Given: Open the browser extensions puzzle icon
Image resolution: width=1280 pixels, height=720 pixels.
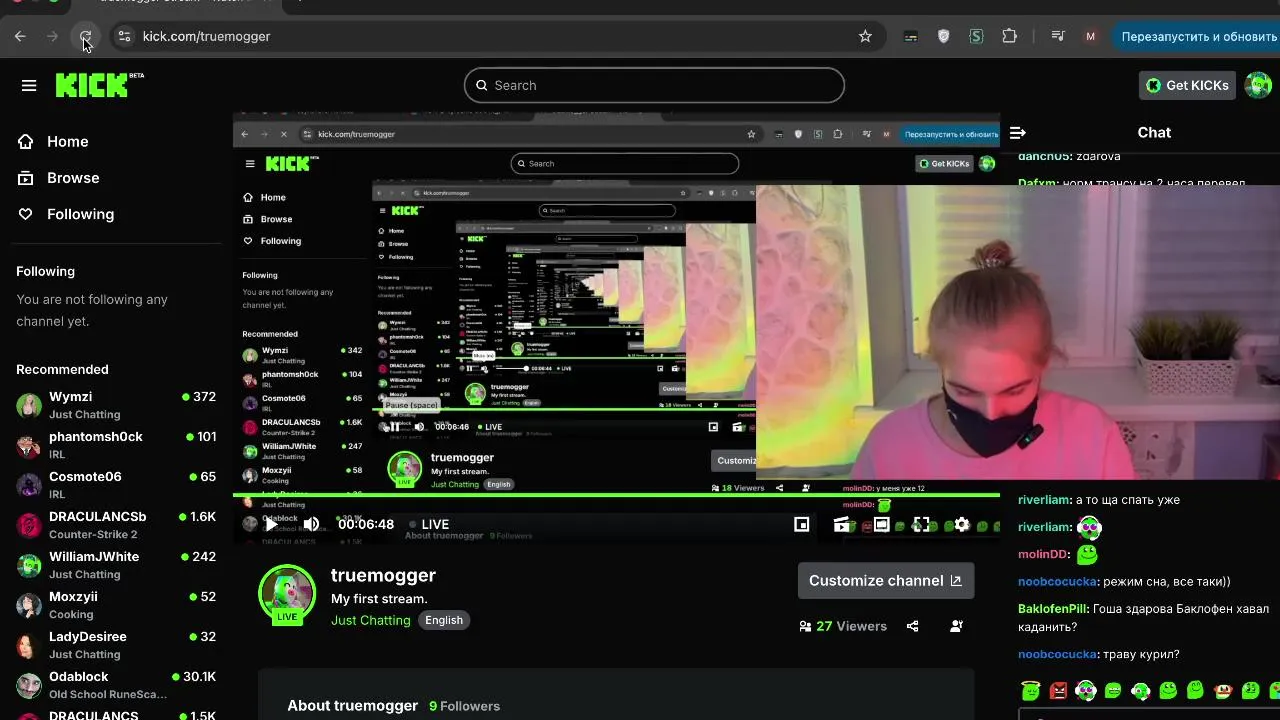Looking at the screenshot, I should pyautogui.click(x=1009, y=36).
